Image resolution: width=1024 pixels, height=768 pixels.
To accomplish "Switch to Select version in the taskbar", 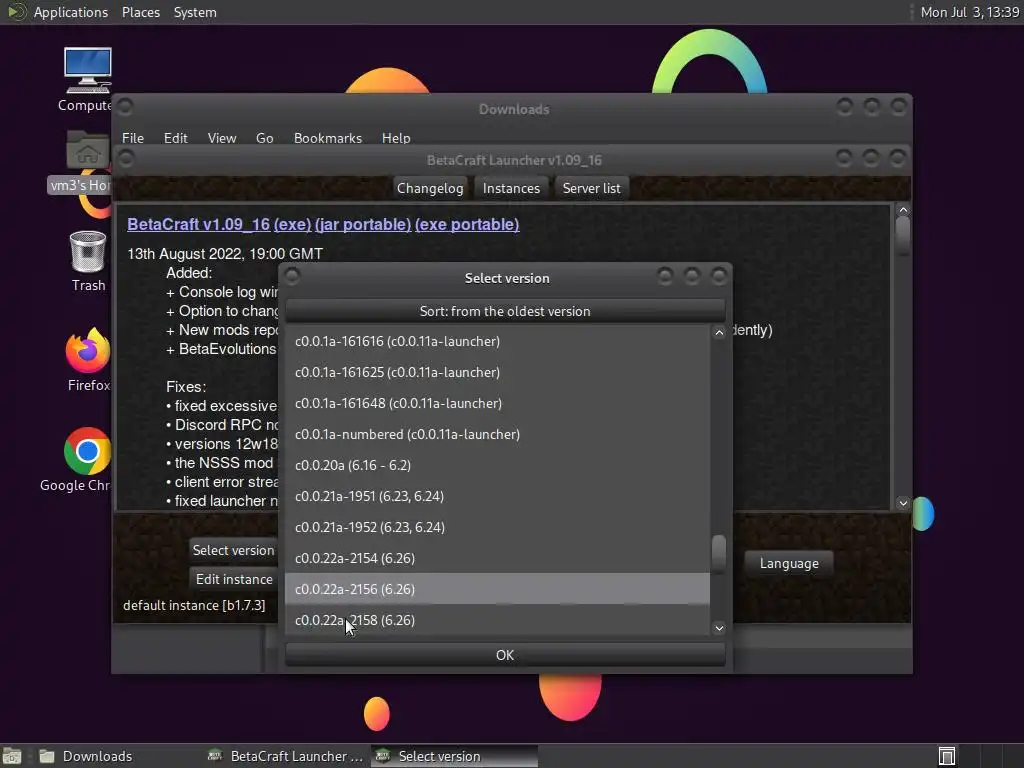I will pyautogui.click(x=455, y=756).
